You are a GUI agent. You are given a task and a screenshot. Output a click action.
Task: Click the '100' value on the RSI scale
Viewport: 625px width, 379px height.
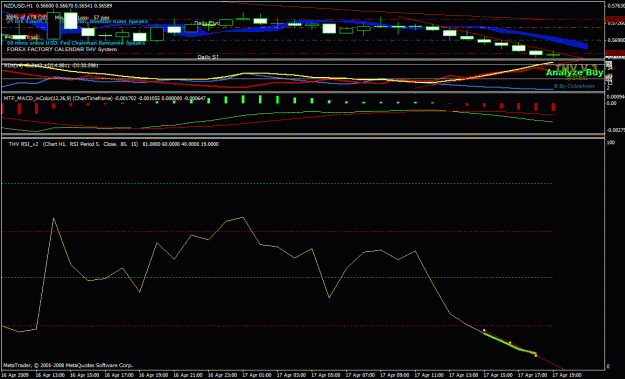click(610, 142)
